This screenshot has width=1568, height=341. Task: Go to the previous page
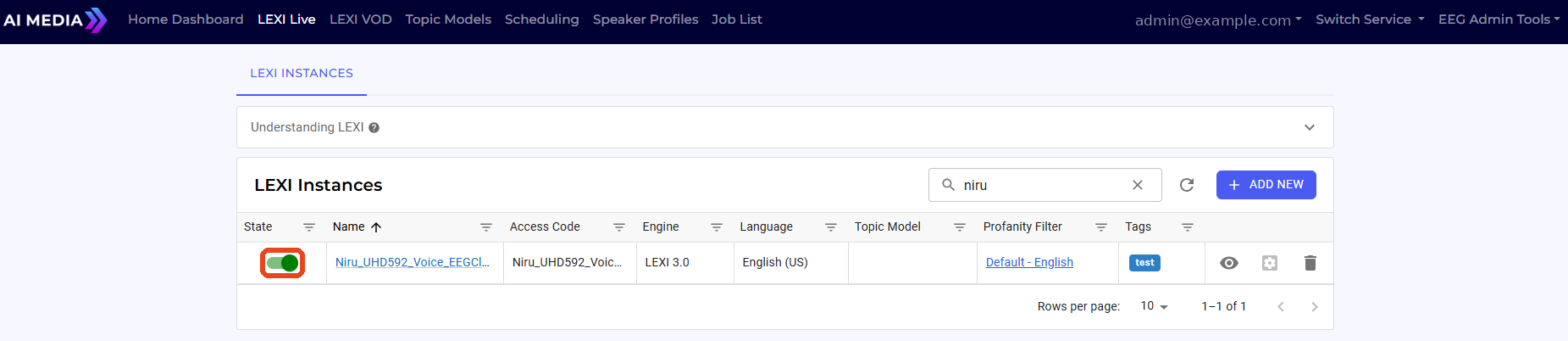[1281, 307]
